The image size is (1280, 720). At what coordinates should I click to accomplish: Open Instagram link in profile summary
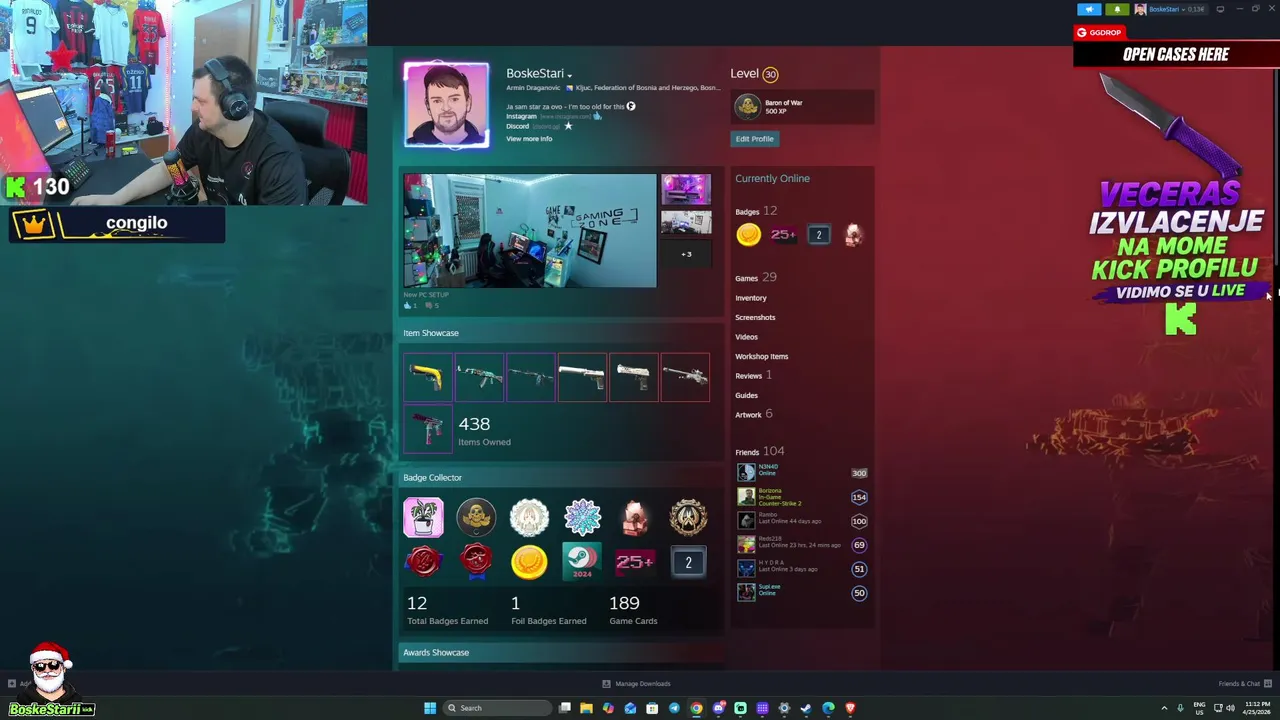point(521,116)
